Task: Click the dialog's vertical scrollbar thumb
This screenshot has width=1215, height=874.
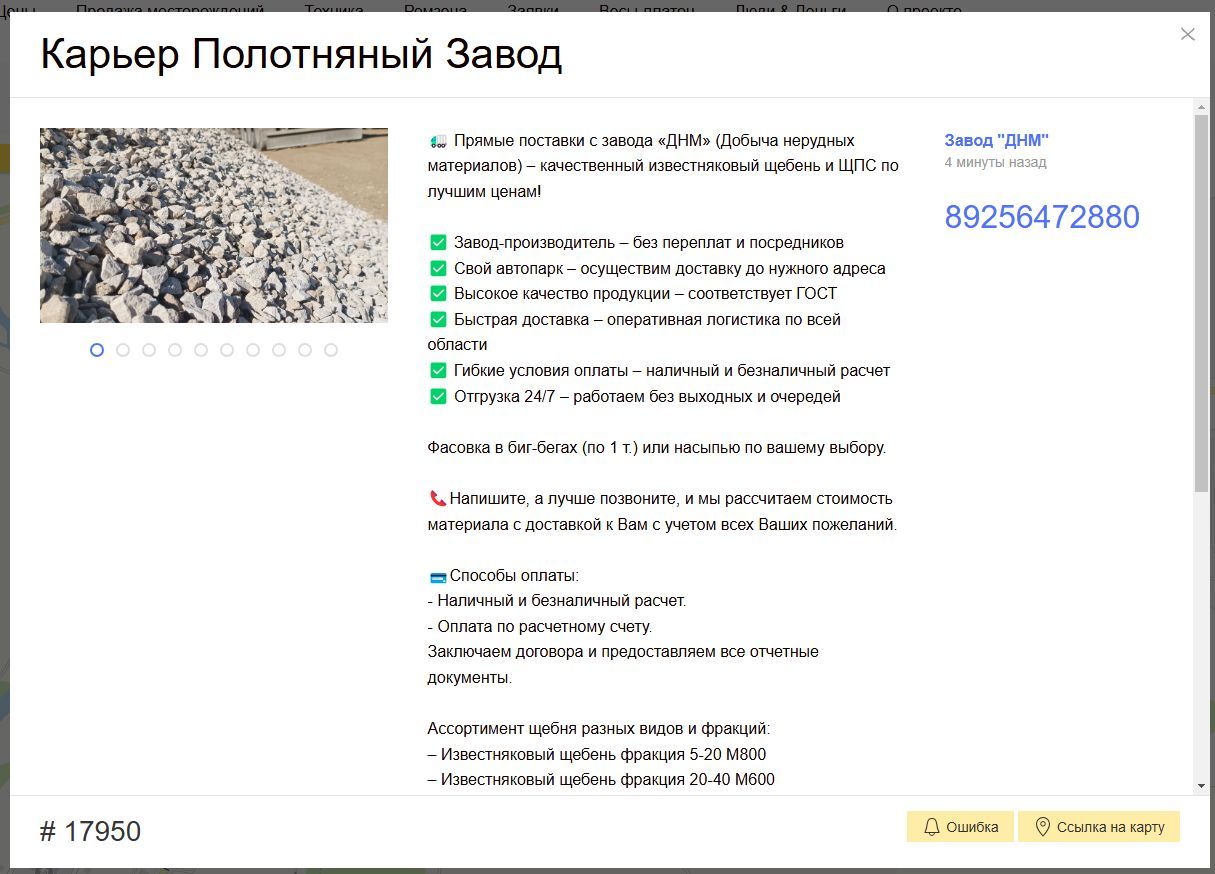Action: (x=1201, y=300)
